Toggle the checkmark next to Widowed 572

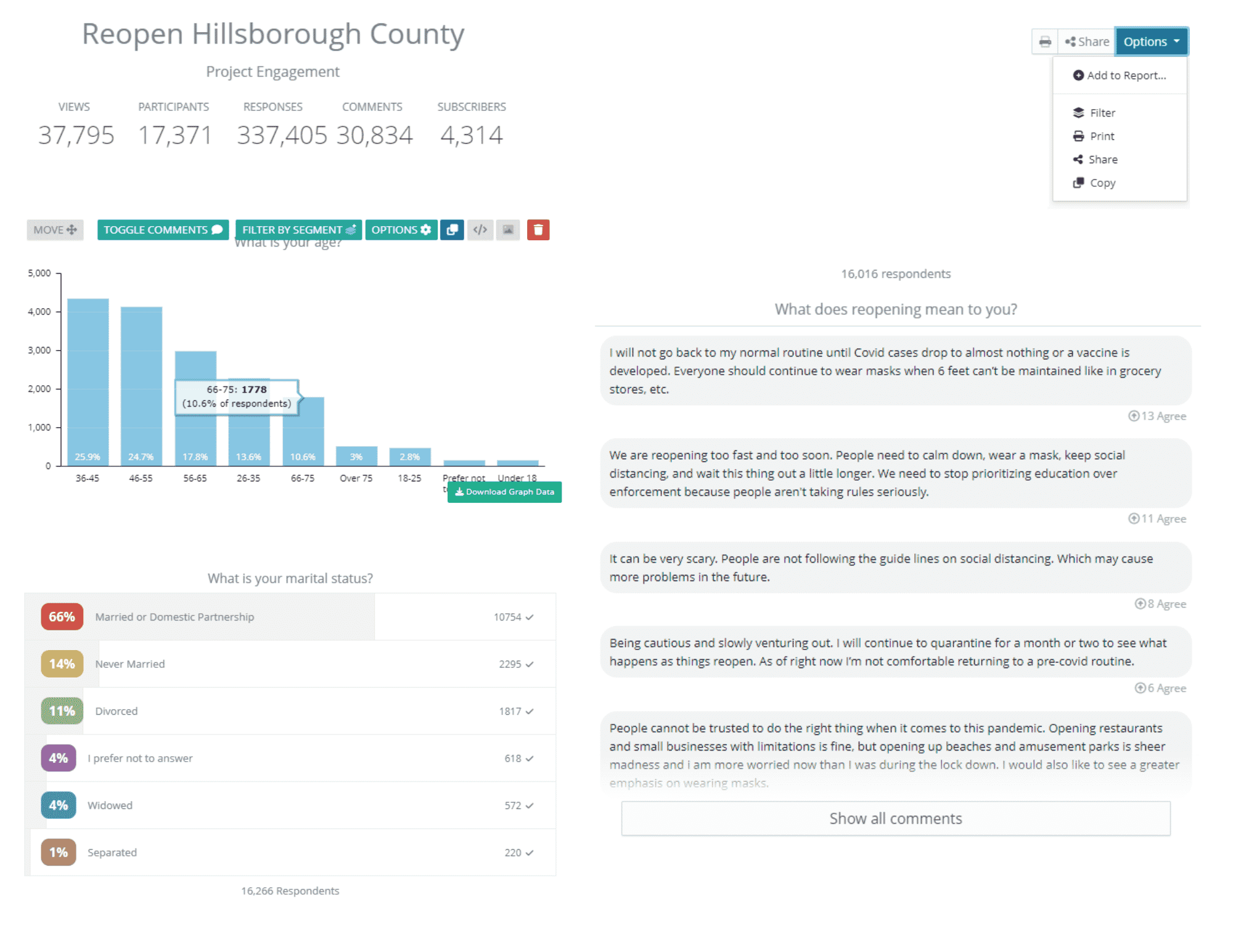529,805
